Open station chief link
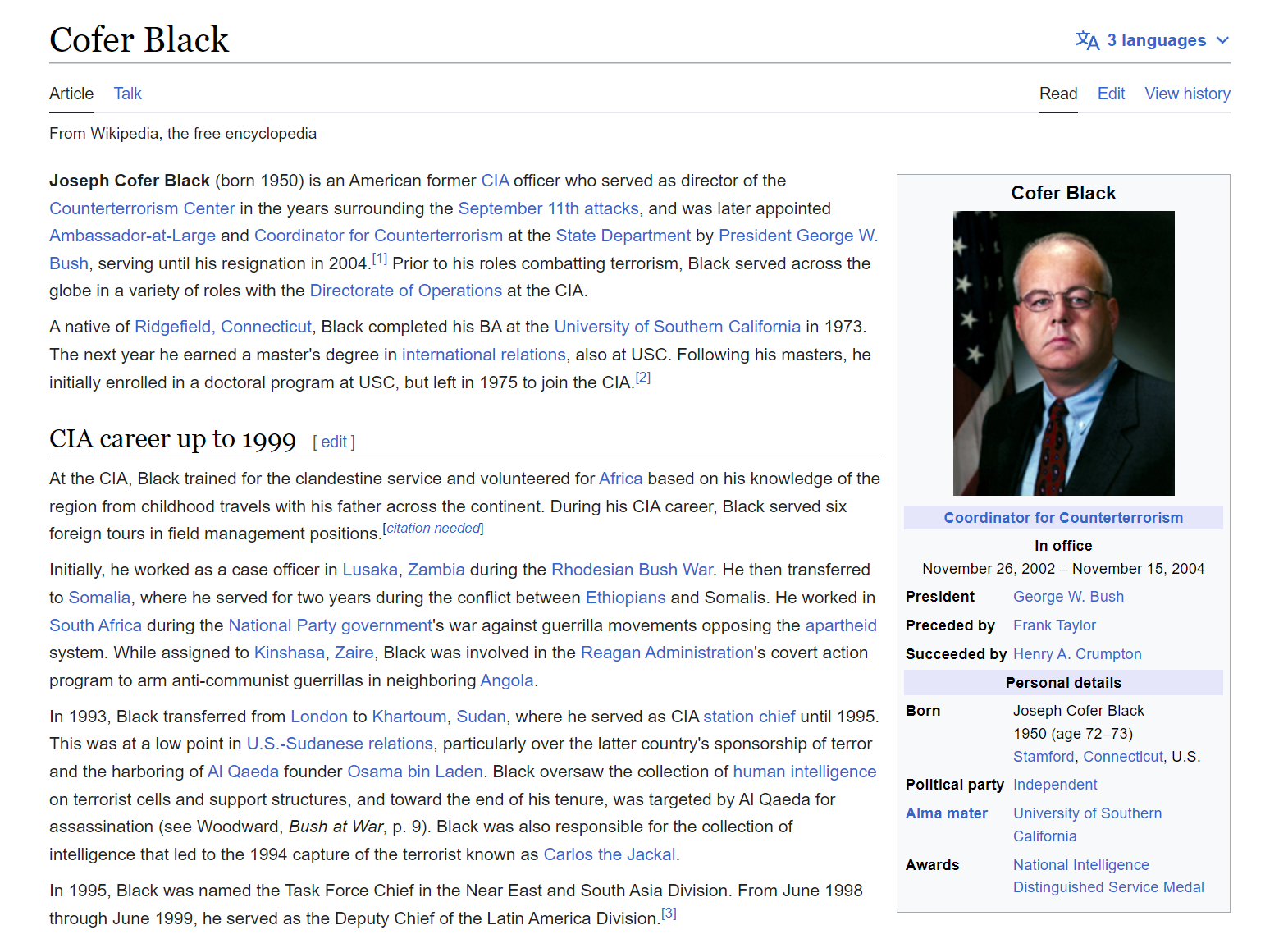 click(749, 717)
